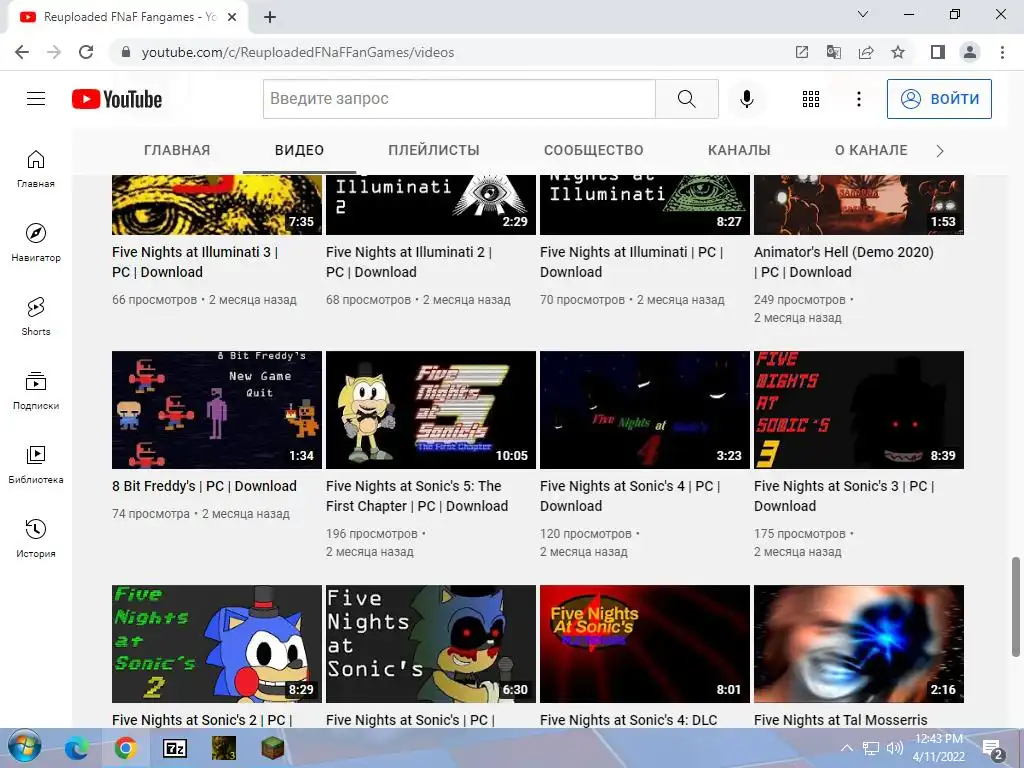This screenshot has width=1024, height=768.
Task: Open Подписки in sidebar
Action: pos(36,391)
